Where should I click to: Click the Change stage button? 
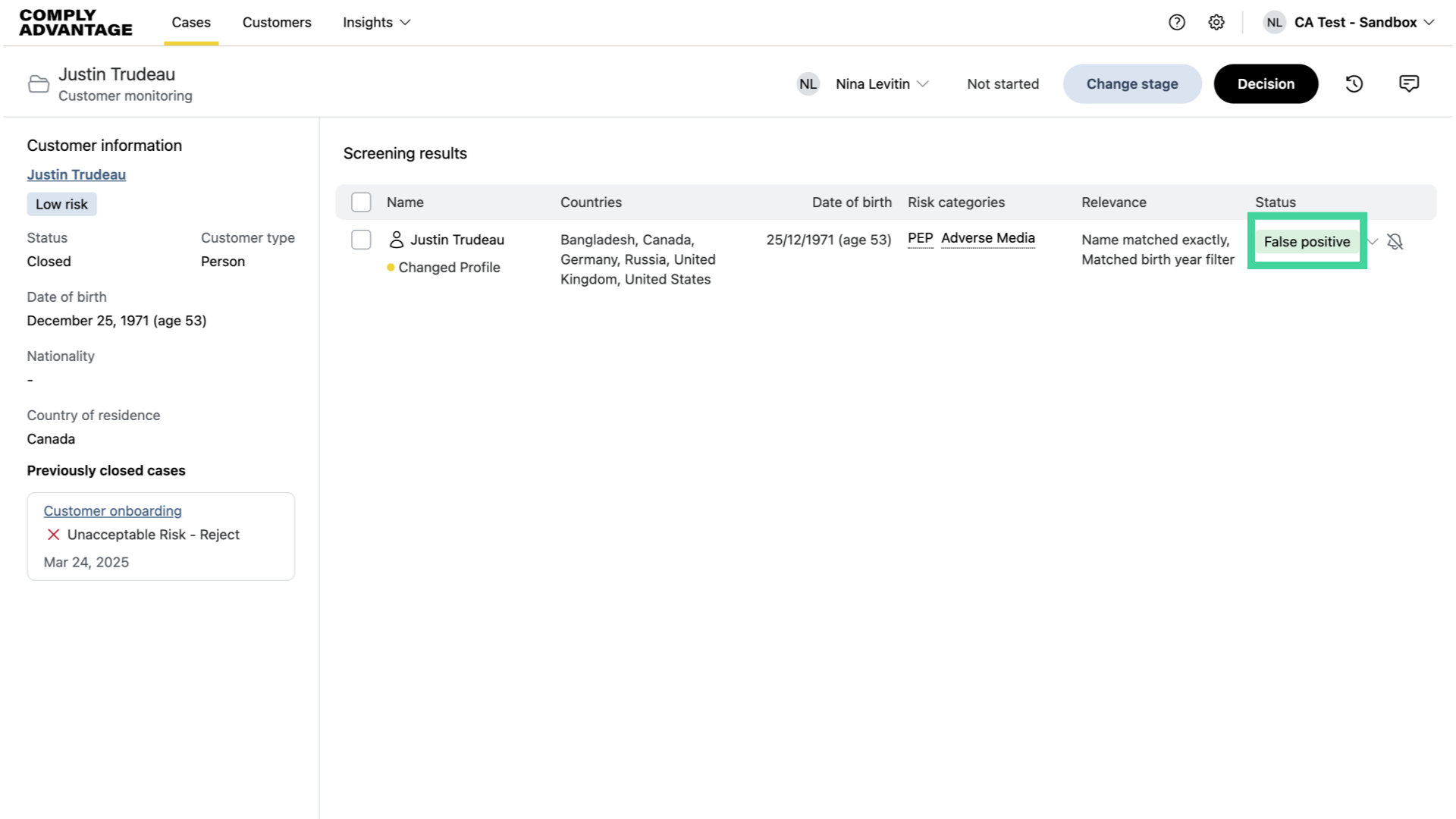1131,84
